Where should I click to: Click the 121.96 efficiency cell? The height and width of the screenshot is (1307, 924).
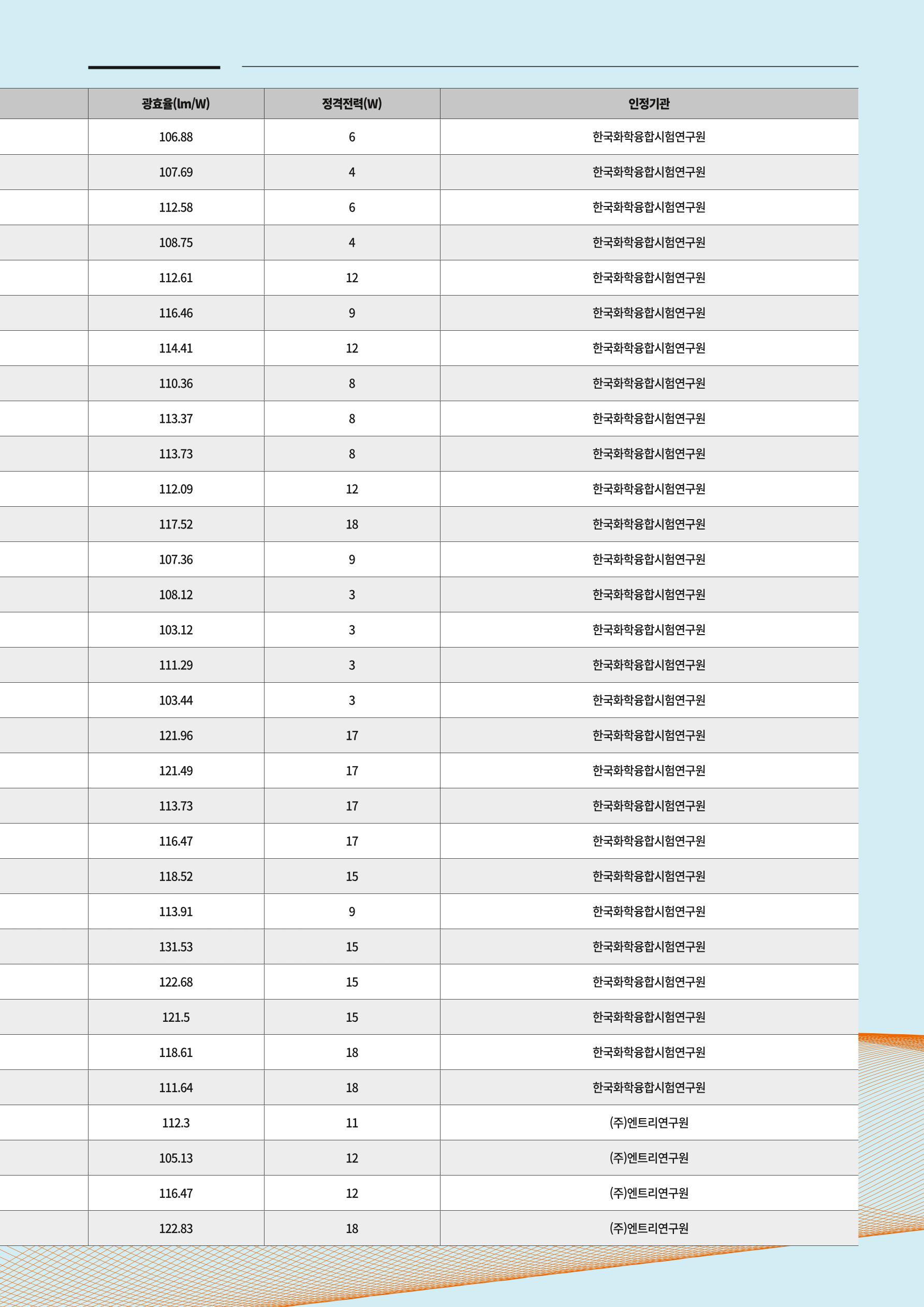pyautogui.click(x=176, y=736)
